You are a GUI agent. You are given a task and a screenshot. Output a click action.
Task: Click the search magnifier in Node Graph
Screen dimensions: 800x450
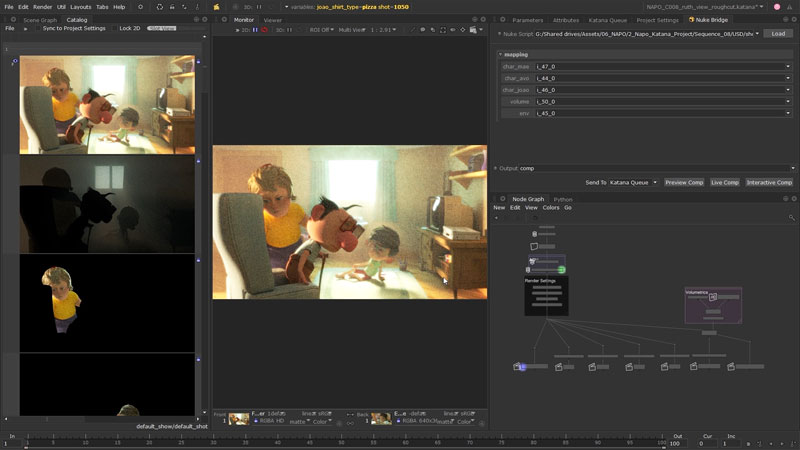[791, 218]
